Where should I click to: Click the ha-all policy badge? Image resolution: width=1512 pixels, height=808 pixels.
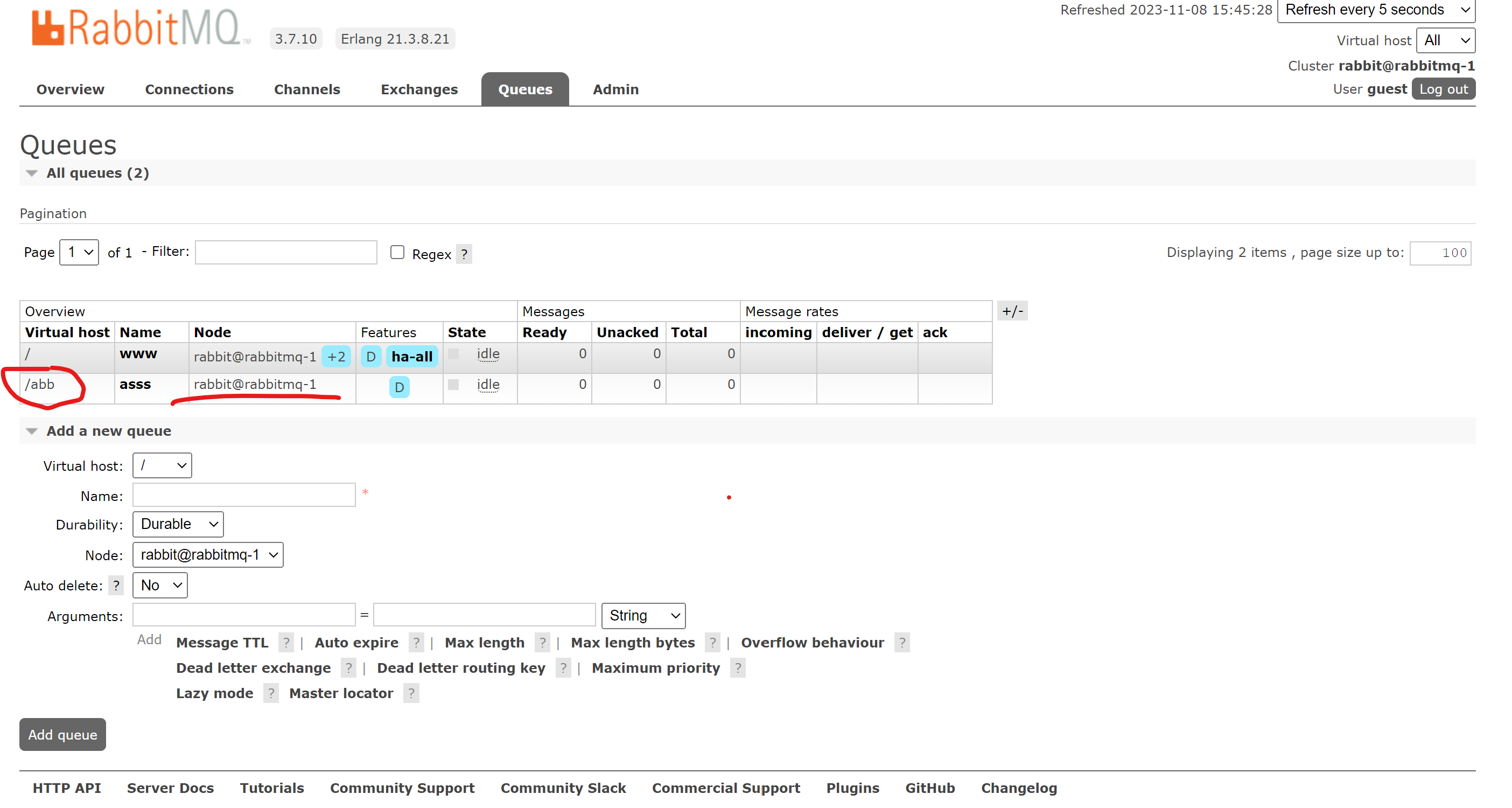click(x=411, y=357)
